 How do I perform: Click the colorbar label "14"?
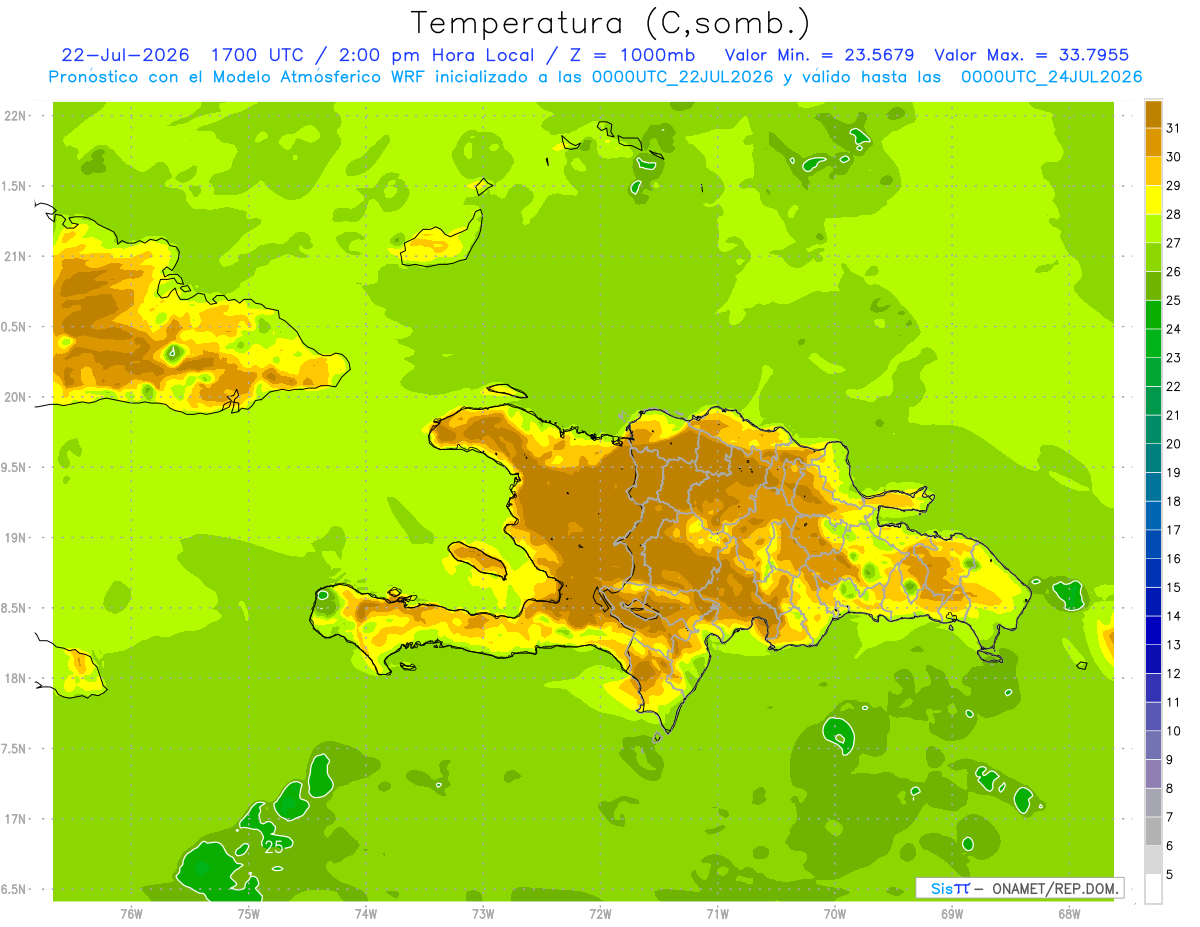pyautogui.click(x=1174, y=616)
